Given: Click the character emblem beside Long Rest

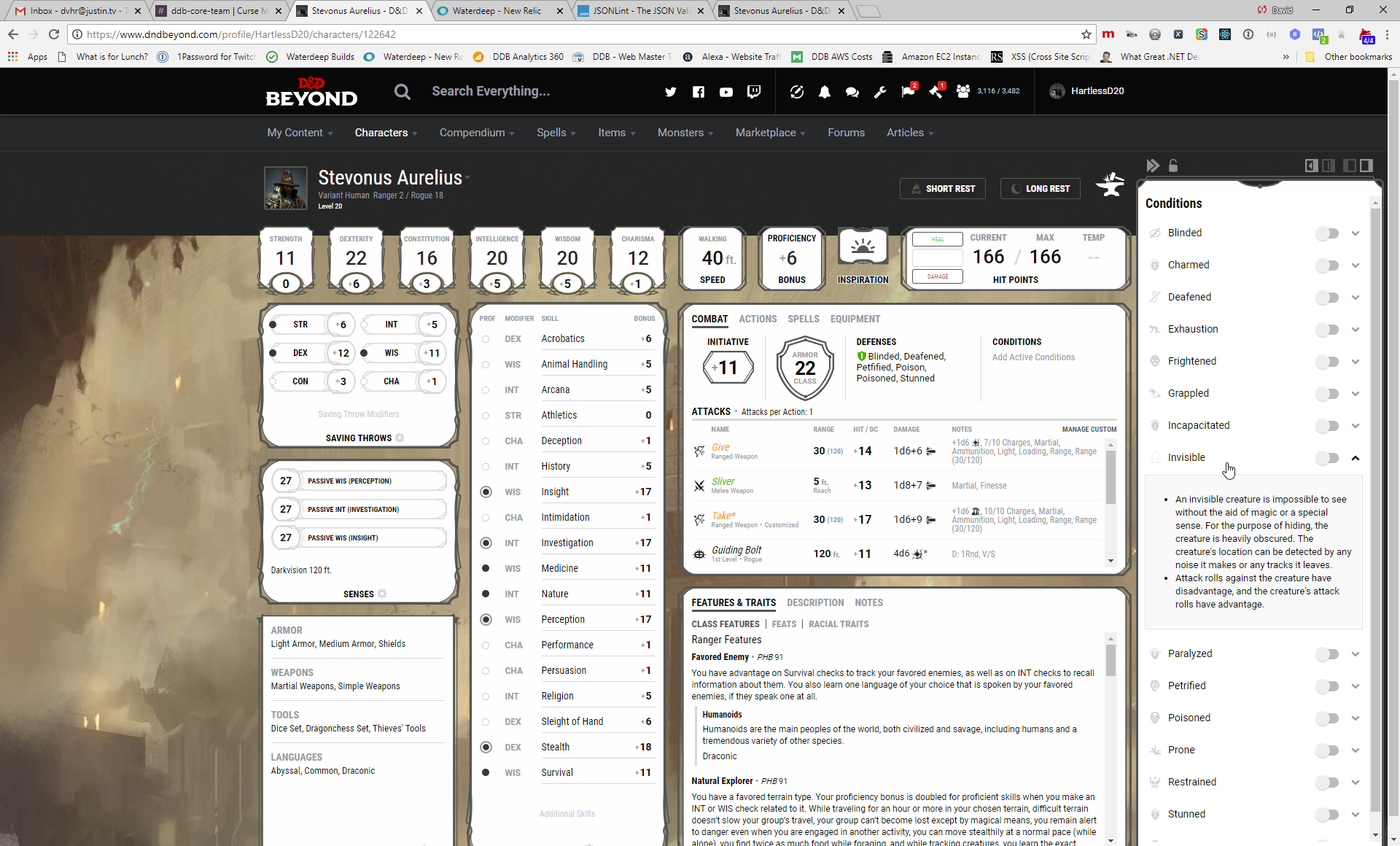Looking at the screenshot, I should (x=1110, y=185).
